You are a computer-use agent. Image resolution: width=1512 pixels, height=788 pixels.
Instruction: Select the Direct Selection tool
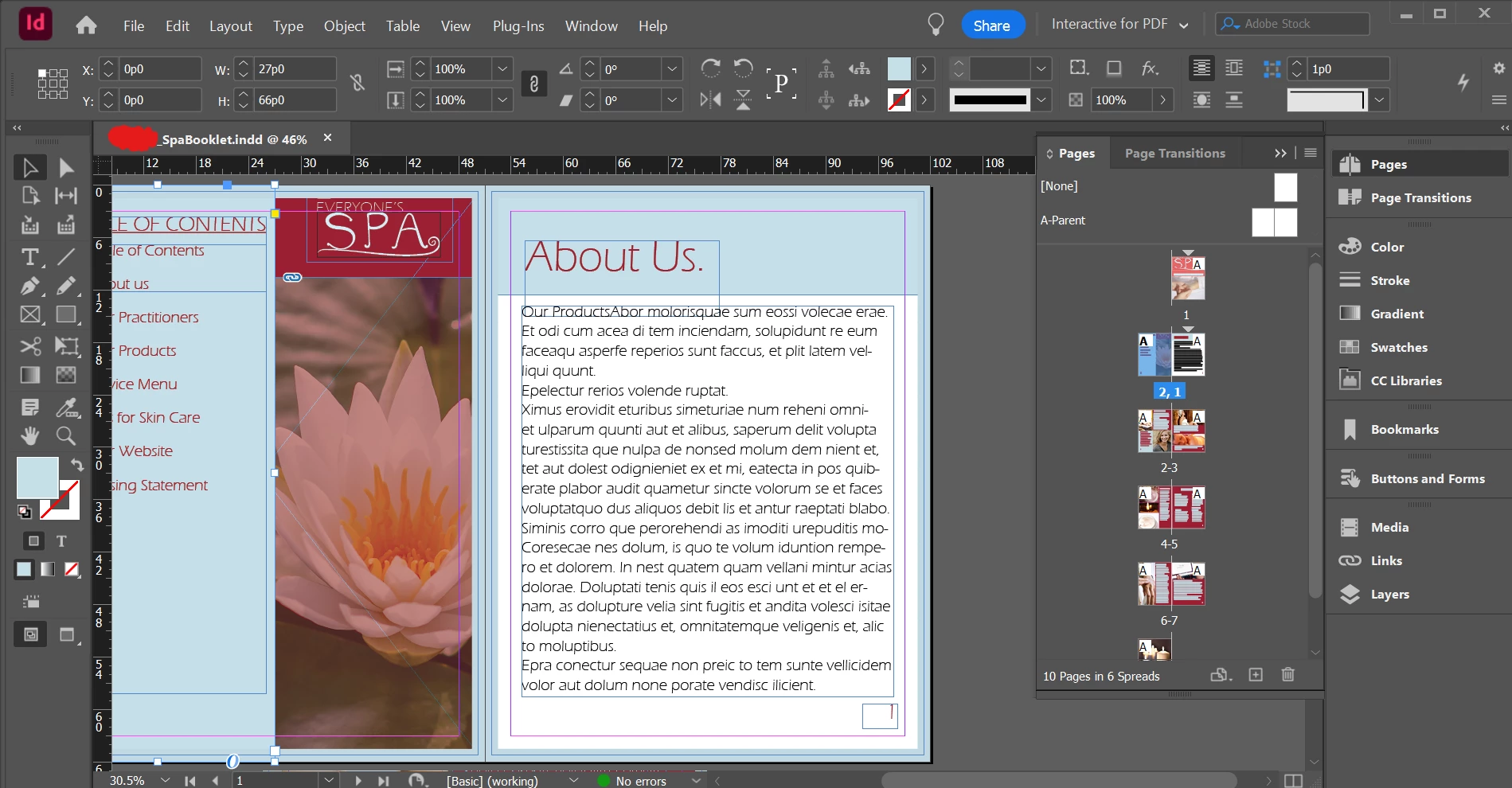pyautogui.click(x=66, y=168)
